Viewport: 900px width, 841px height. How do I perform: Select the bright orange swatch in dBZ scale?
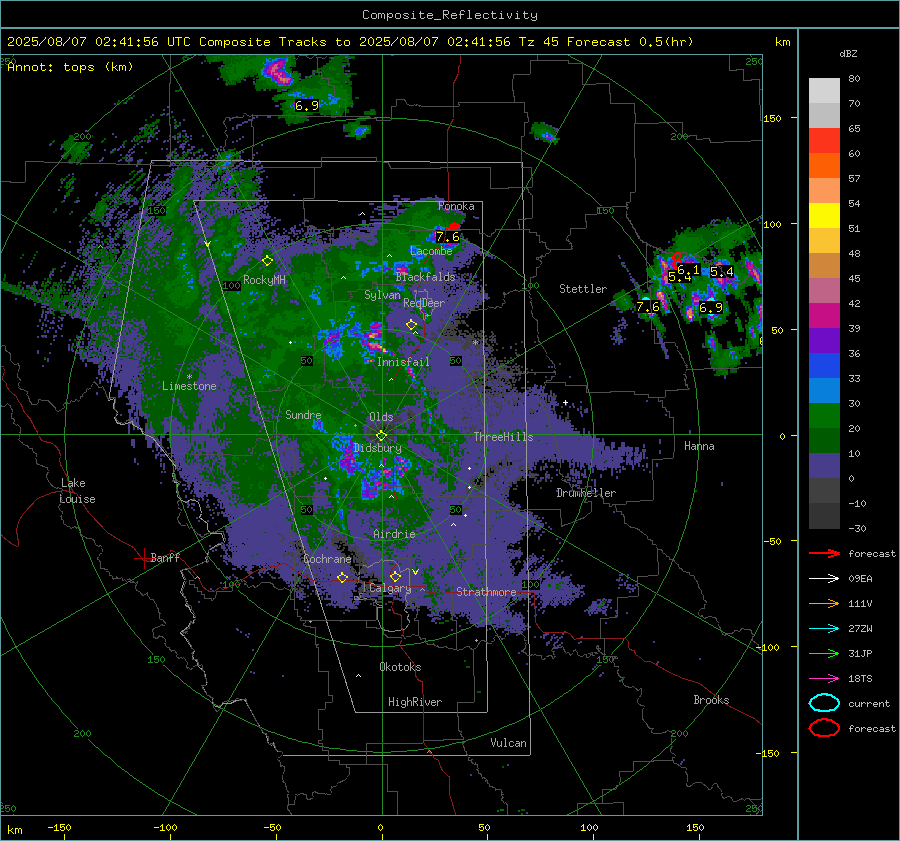(824, 165)
